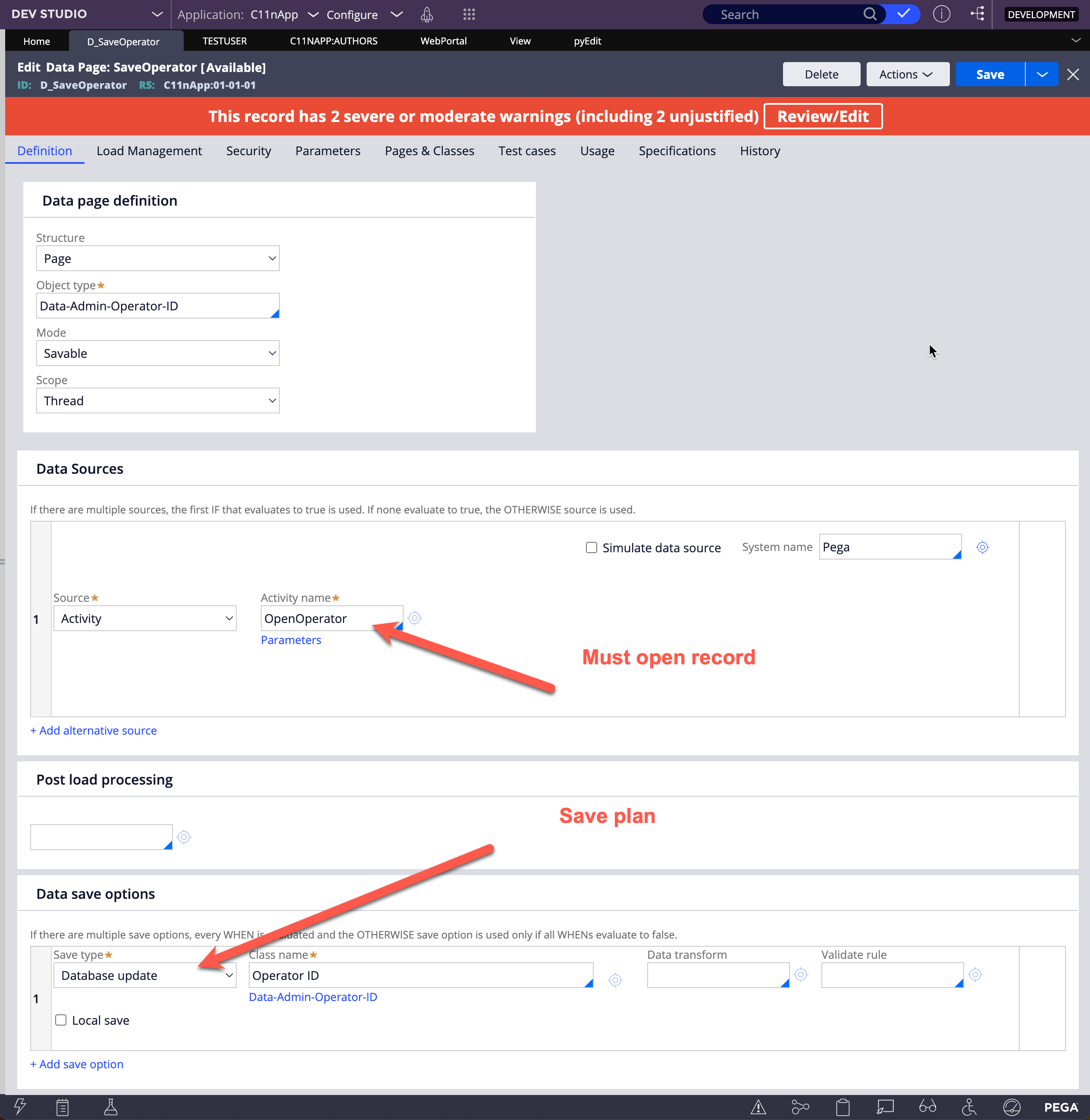The width and height of the screenshot is (1090, 1120).
Task: Open the Configure menu
Action: (352, 14)
